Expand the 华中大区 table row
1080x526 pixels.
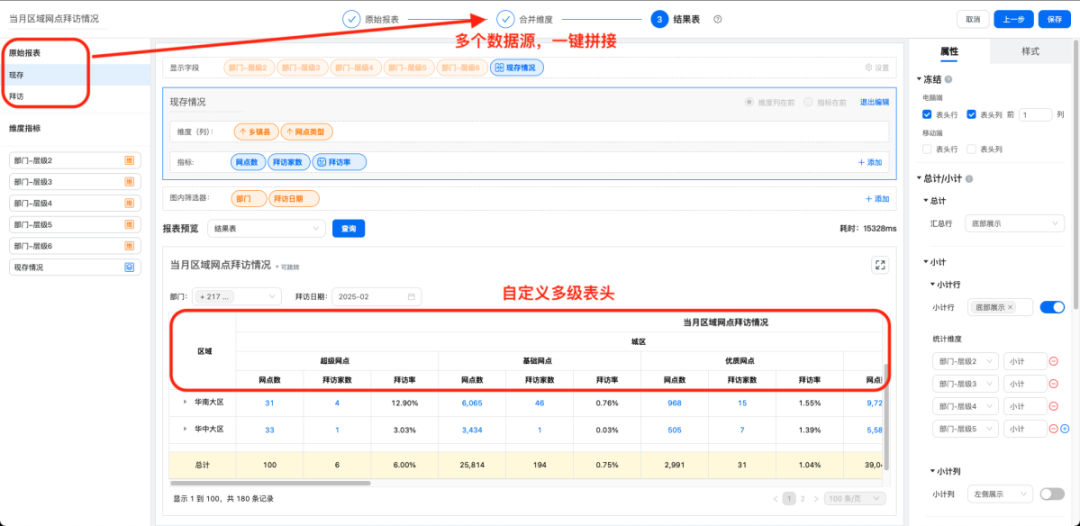click(185, 428)
